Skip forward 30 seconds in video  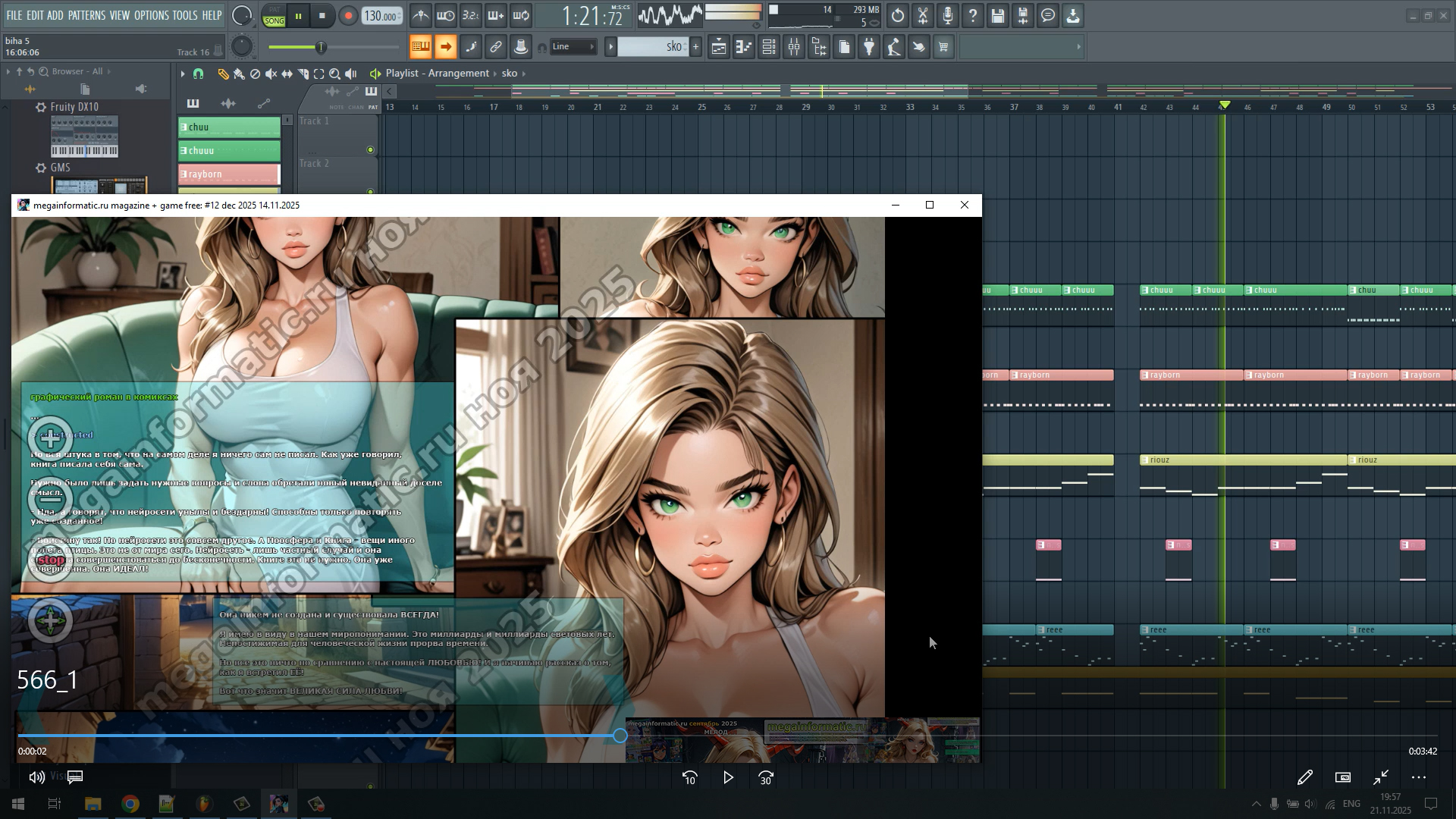766,778
